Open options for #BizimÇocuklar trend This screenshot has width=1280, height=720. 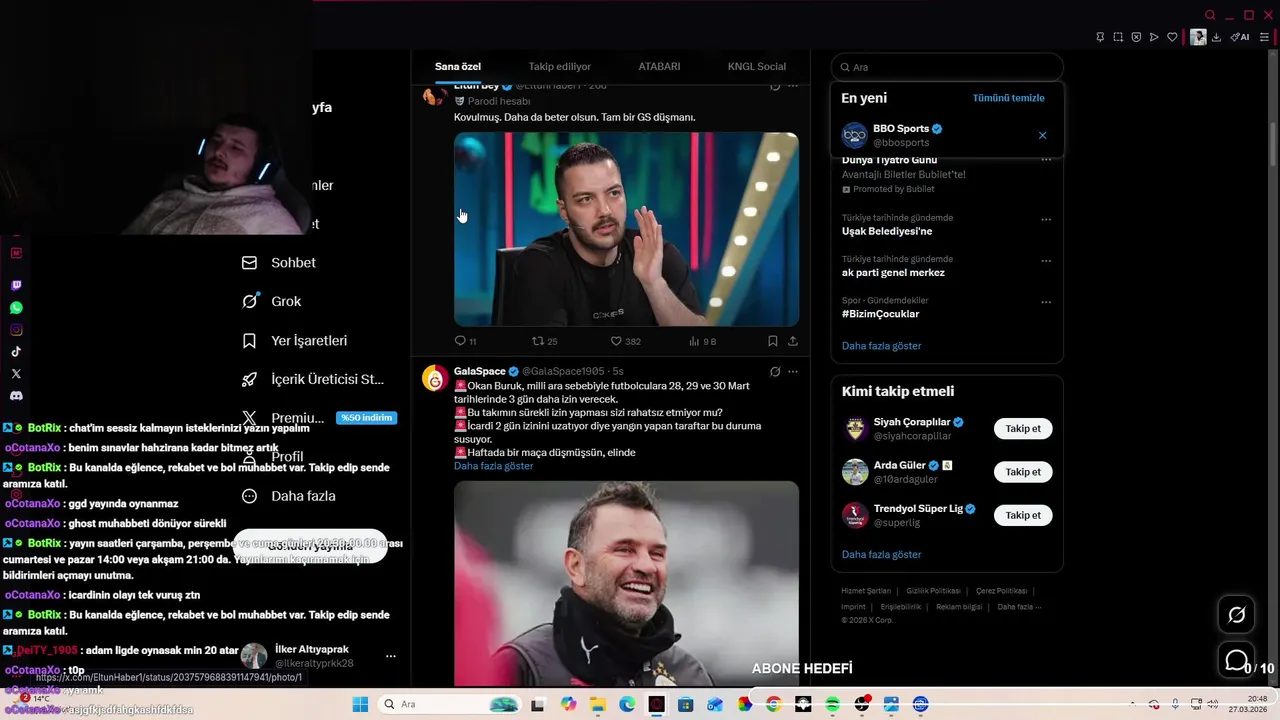pyautogui.click(x=1046, y=302)
